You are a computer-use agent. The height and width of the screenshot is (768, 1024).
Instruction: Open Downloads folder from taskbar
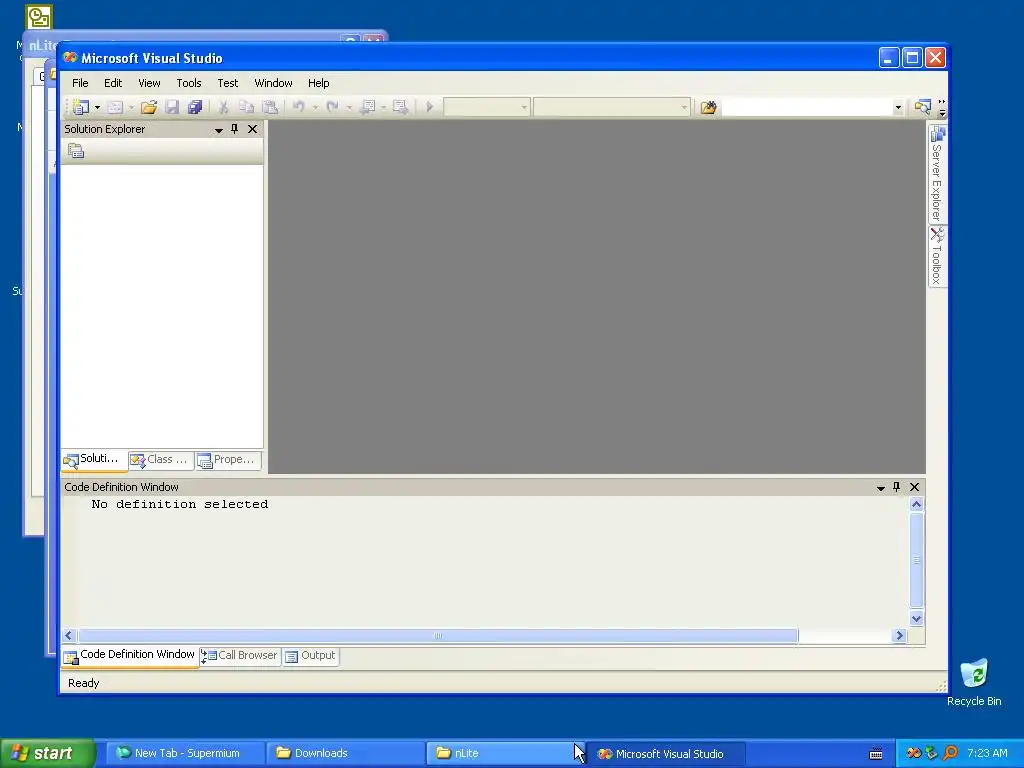(345, 754)
